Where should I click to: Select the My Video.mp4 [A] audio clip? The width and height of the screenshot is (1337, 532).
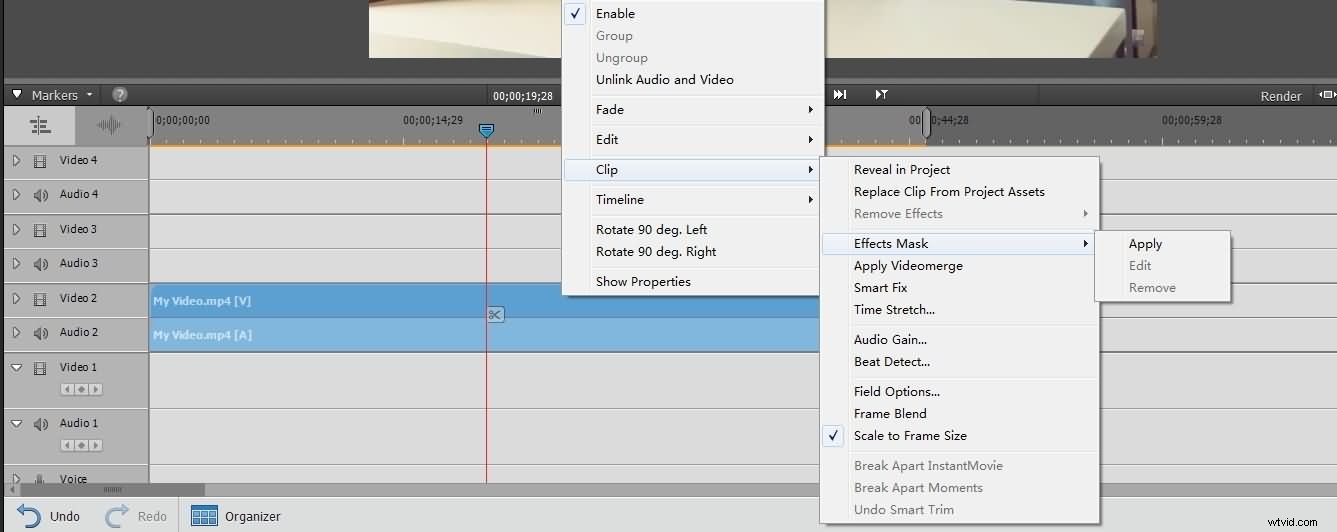coord(485,335)
